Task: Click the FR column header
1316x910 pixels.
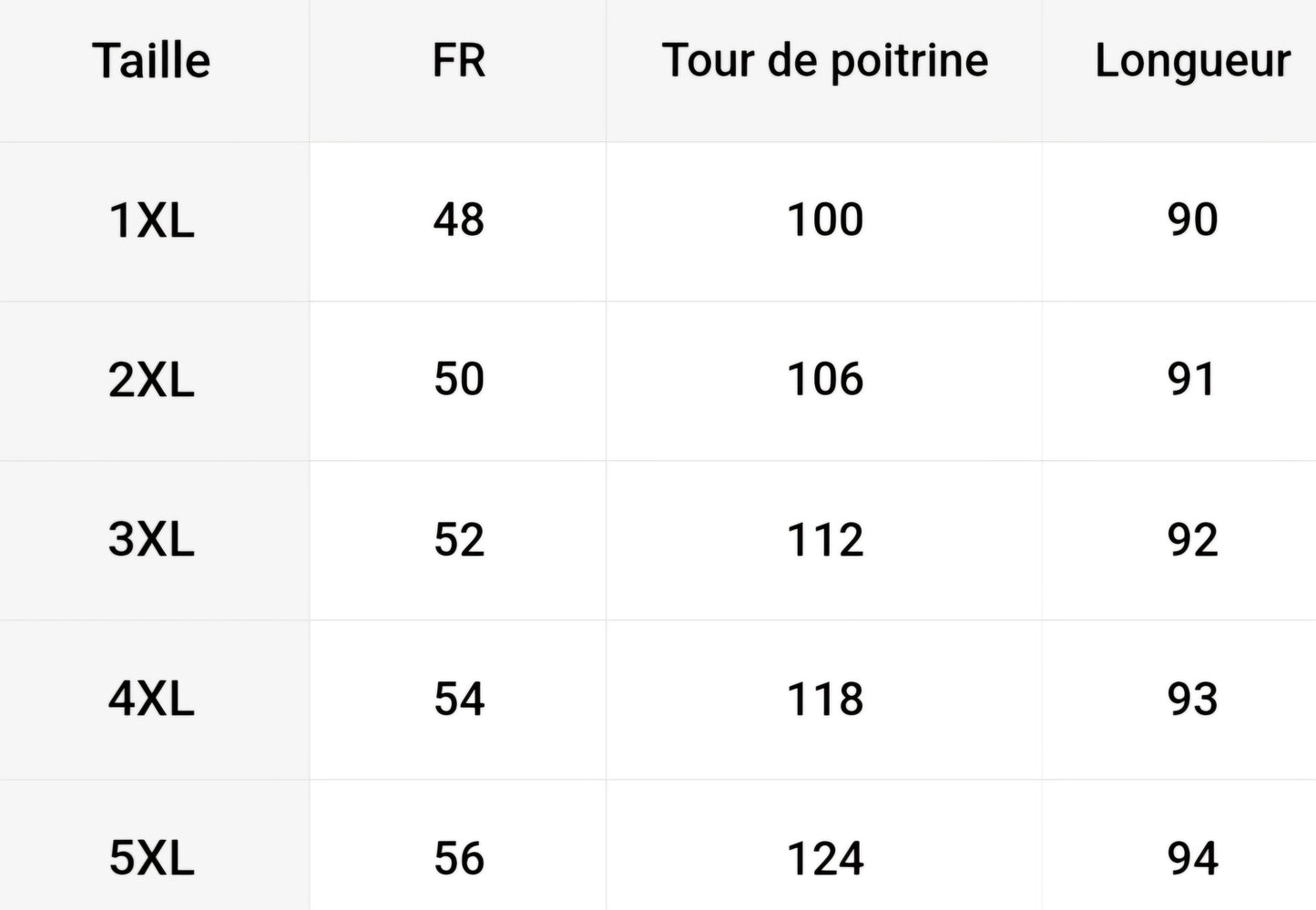Action: (458, 62)
